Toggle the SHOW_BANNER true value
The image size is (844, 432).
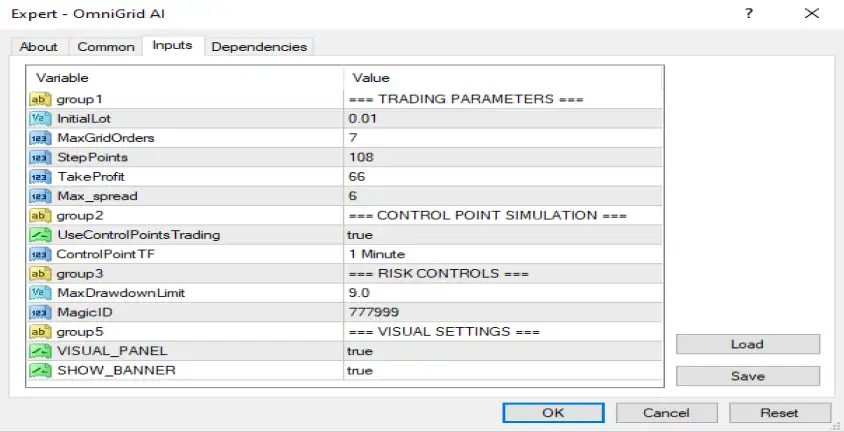(360, 370)
